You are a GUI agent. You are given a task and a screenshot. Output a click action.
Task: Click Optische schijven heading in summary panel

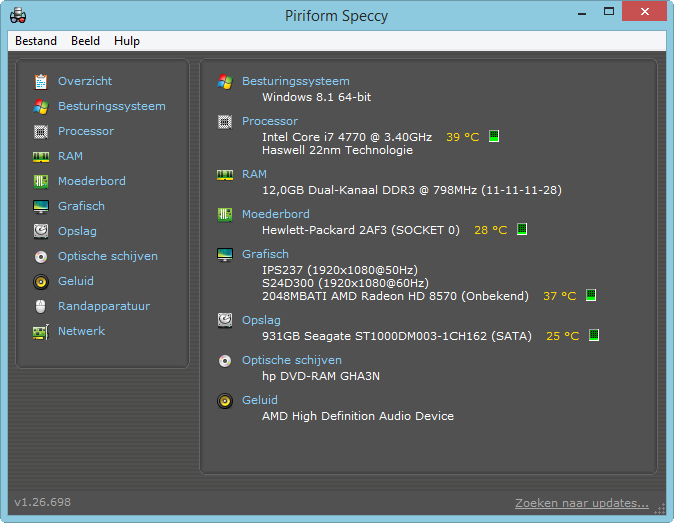point(292,360)
